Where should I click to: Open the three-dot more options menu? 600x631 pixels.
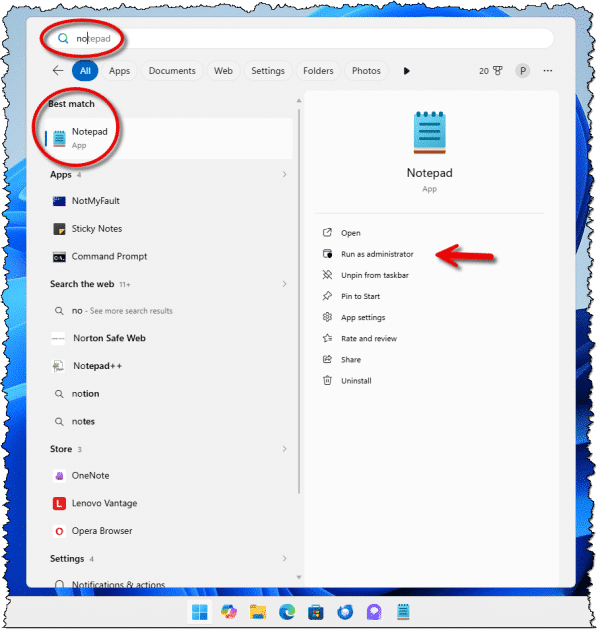[548, 71]
